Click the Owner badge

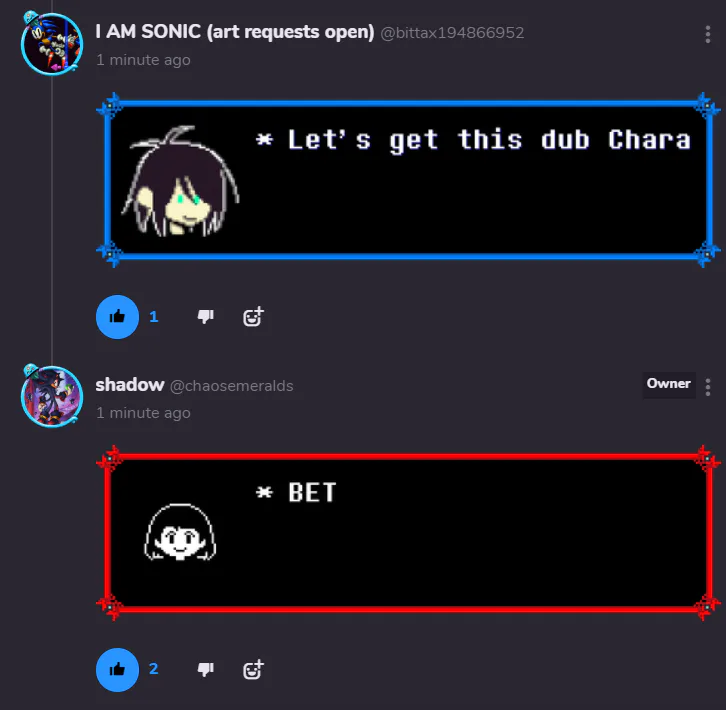[669, 384]
